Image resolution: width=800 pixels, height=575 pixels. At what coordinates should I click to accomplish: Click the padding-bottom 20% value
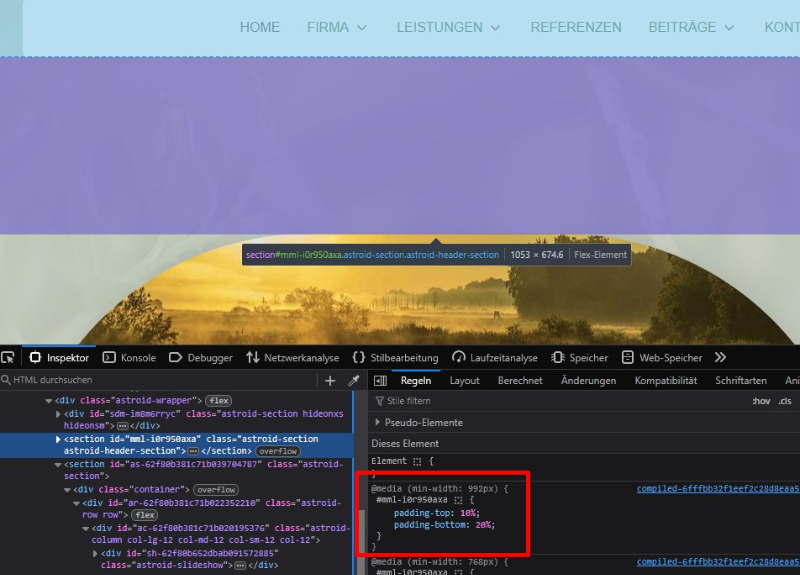click(x=484, y=525)
